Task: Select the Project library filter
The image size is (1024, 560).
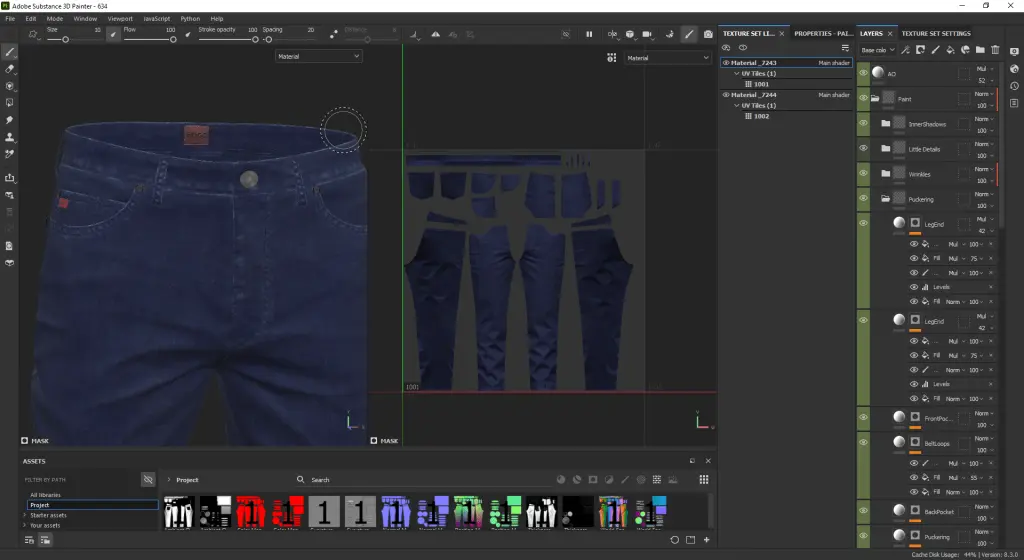Action: (x=40, y=505)
